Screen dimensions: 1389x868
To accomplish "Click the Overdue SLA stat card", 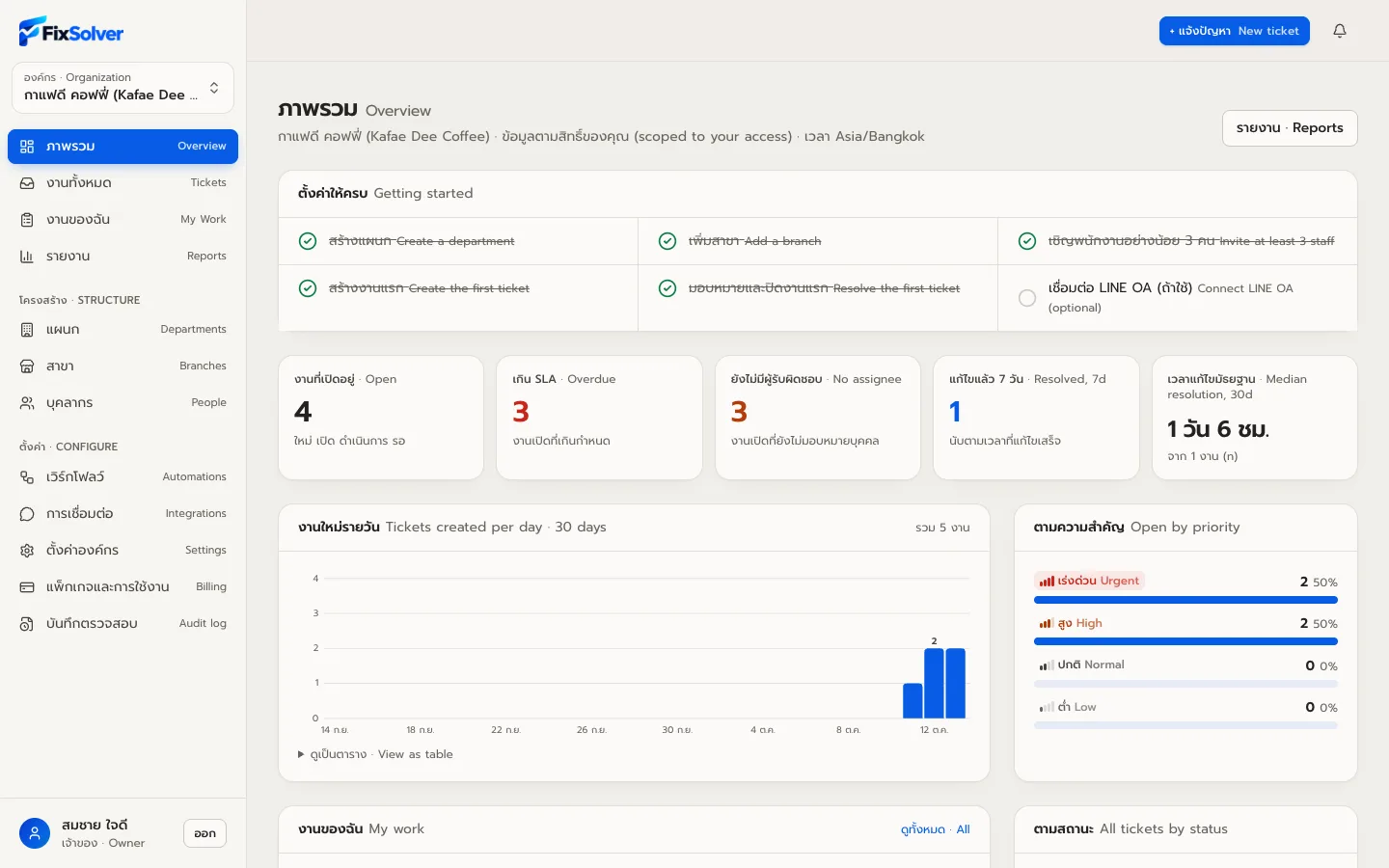I will pos(599,418).
